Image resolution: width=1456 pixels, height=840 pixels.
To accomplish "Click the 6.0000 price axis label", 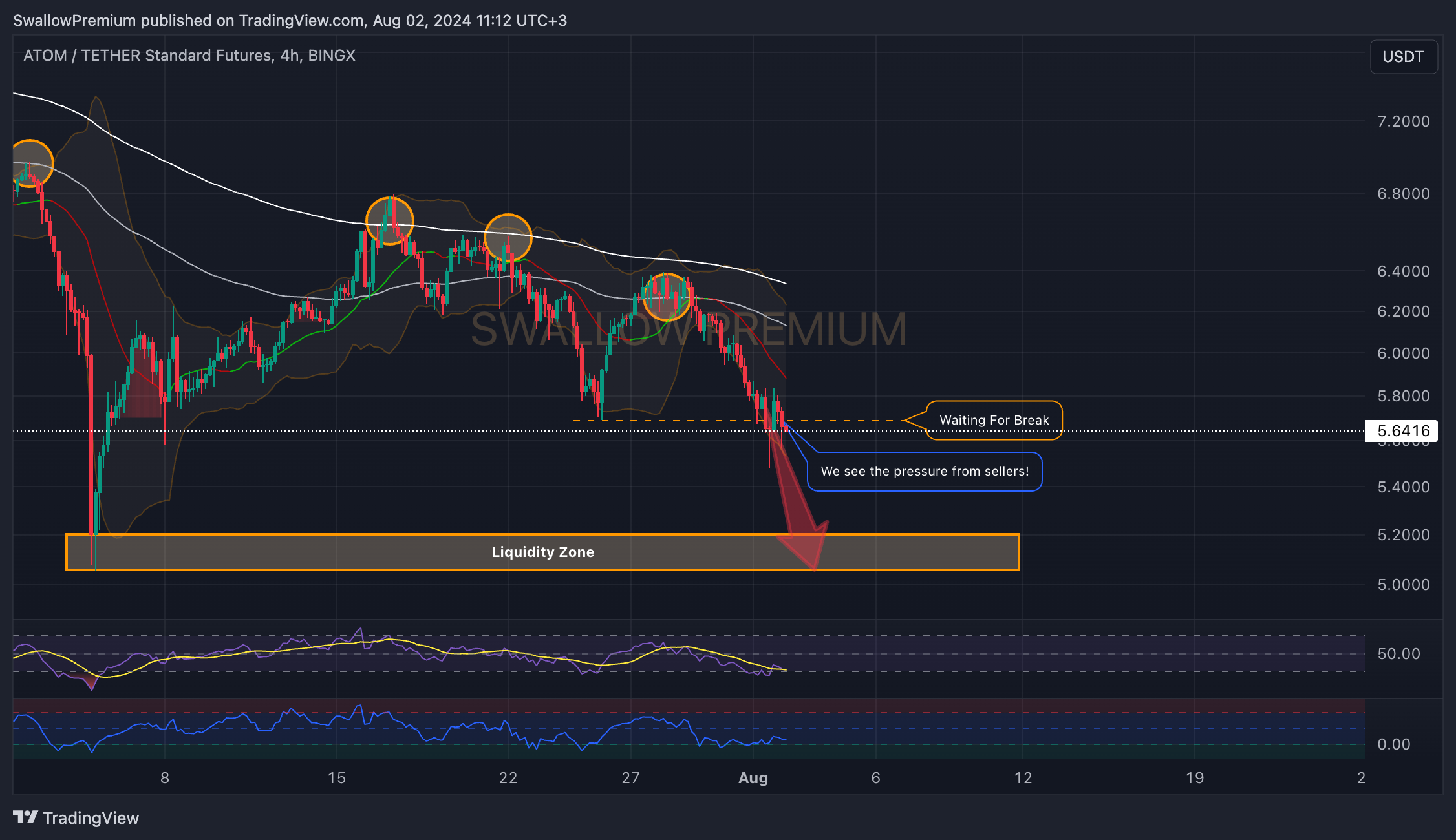I will pos(1404,353).
